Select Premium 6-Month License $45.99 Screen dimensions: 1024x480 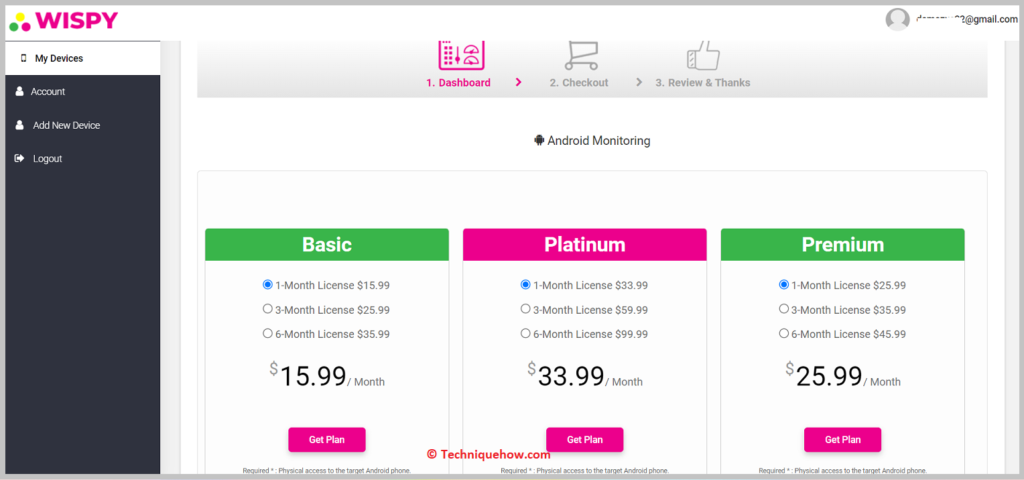[784, 333]
